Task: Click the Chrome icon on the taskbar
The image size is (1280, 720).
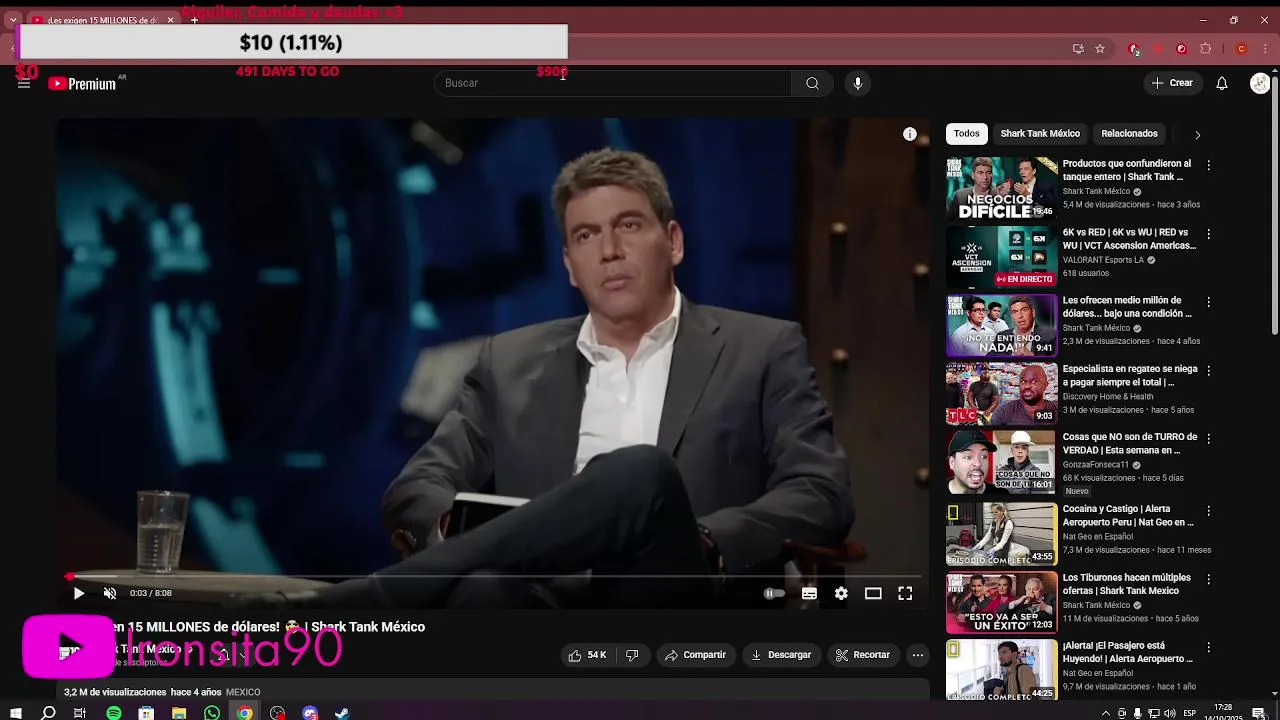Action: [x=245, y=713]
